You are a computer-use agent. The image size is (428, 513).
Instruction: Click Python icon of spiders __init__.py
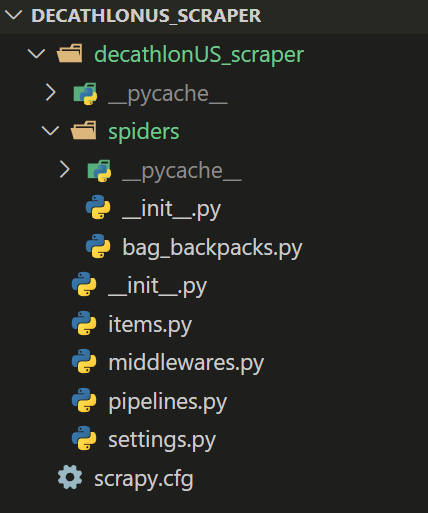(x=98, y=208)
